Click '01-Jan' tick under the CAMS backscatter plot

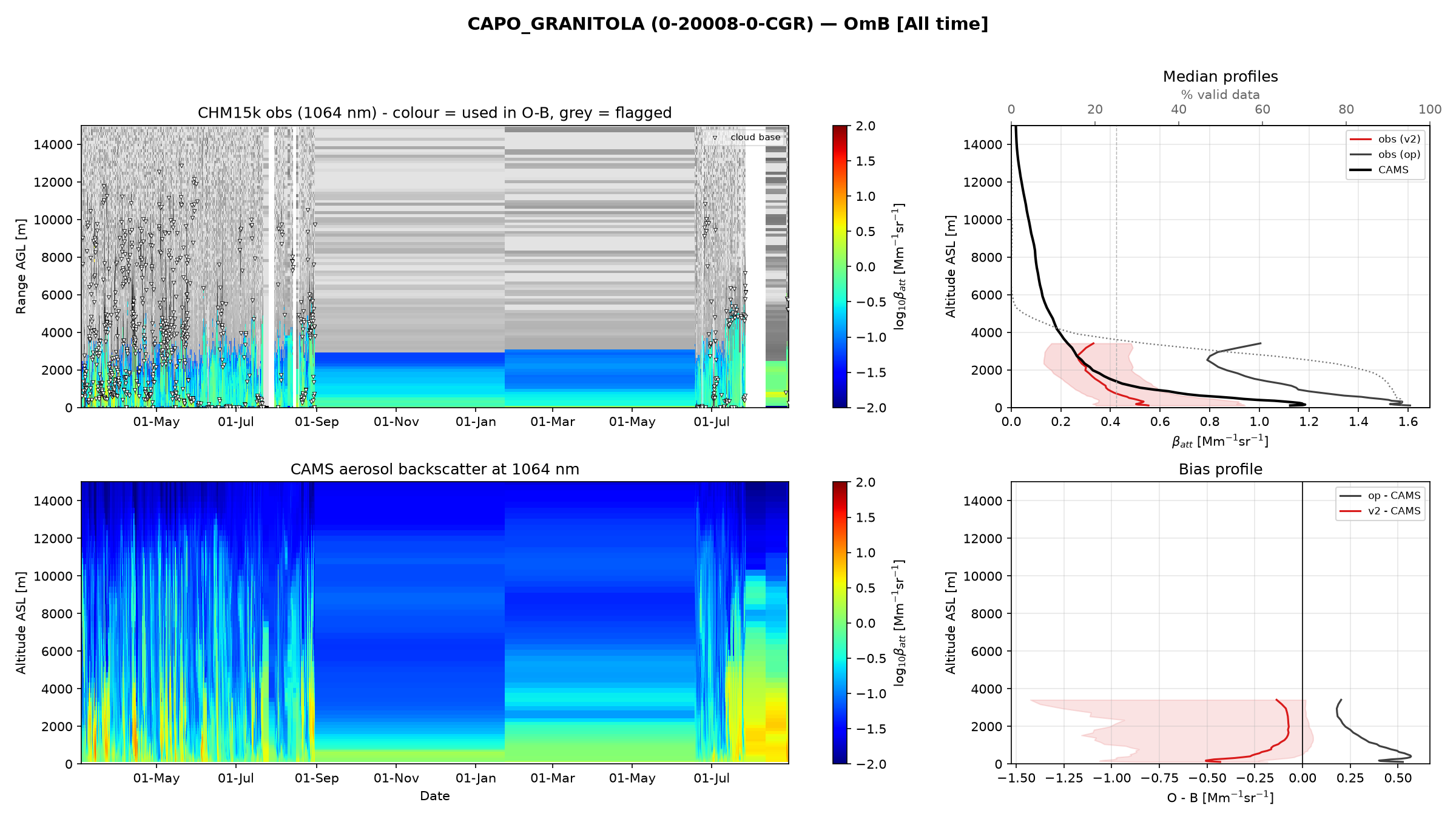pyautogui.click(x=476, y=778)
